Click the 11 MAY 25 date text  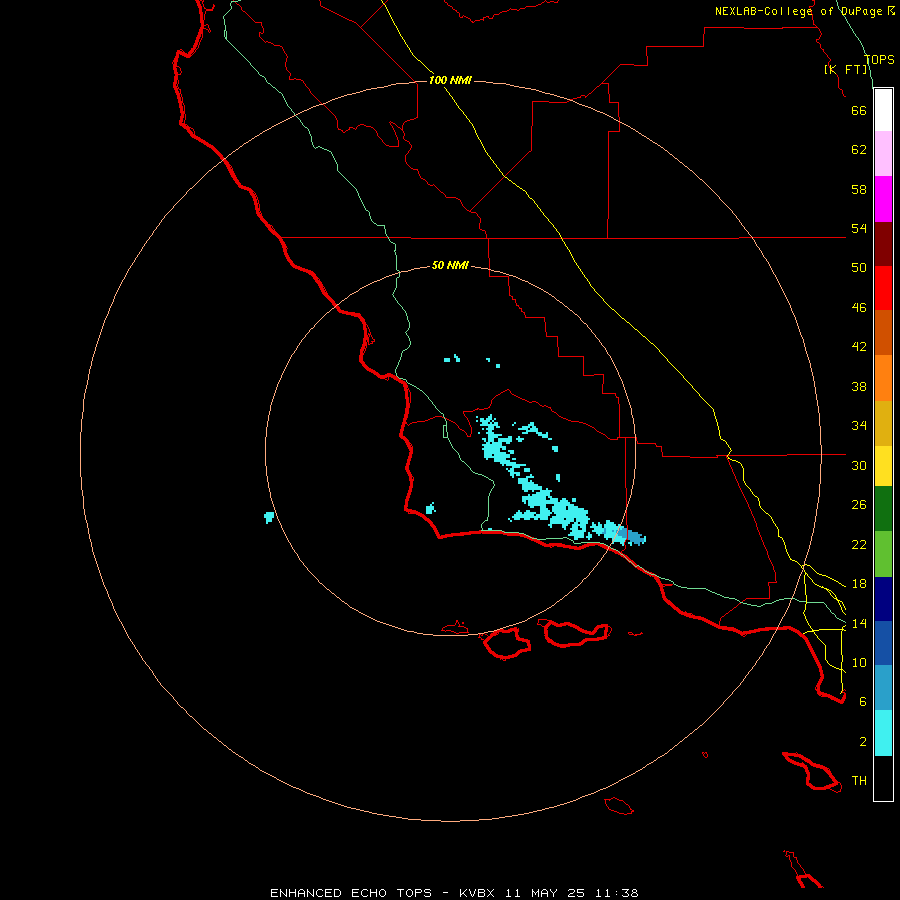point(545,893)
